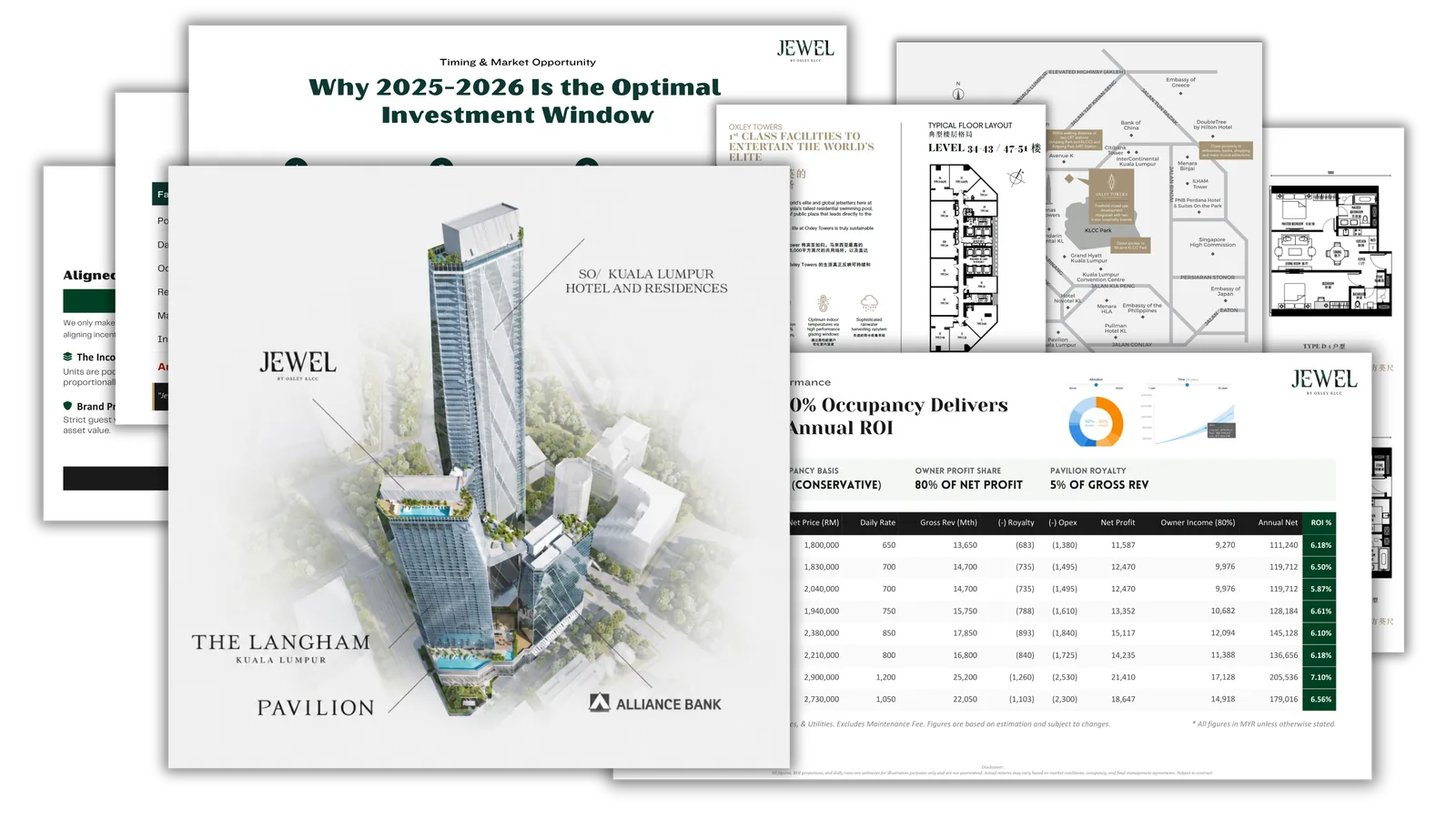
Task: Click the layers icon beside 'The Inco'
Action: tap(67, 357)
